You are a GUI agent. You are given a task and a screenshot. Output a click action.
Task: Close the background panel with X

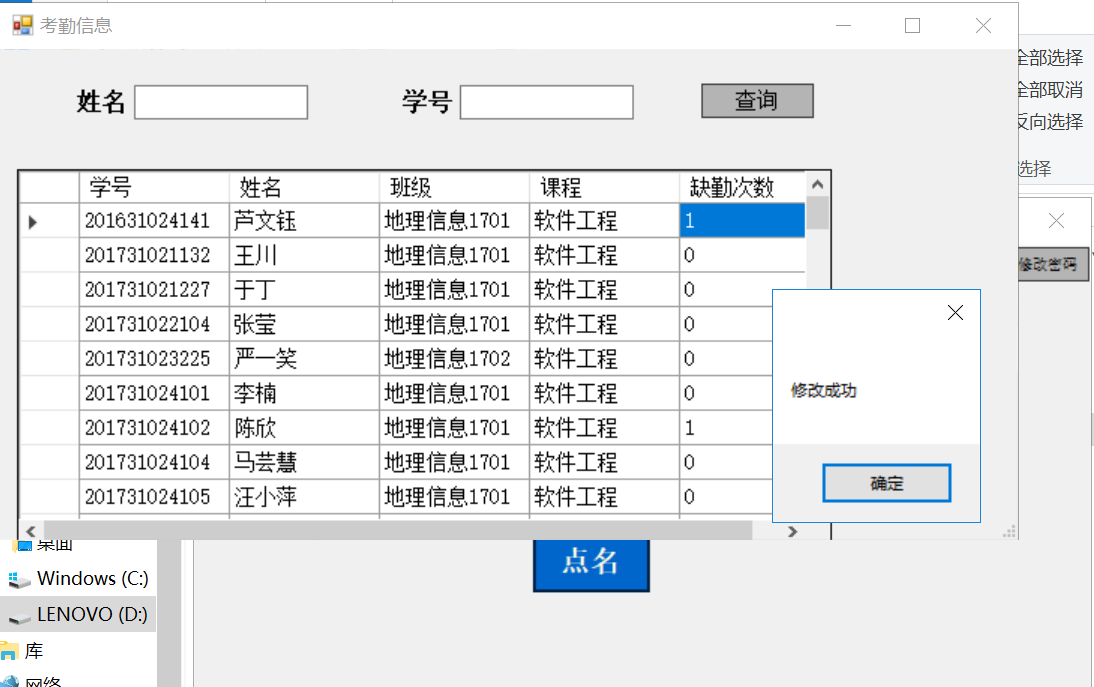(x=1056, y=221)
